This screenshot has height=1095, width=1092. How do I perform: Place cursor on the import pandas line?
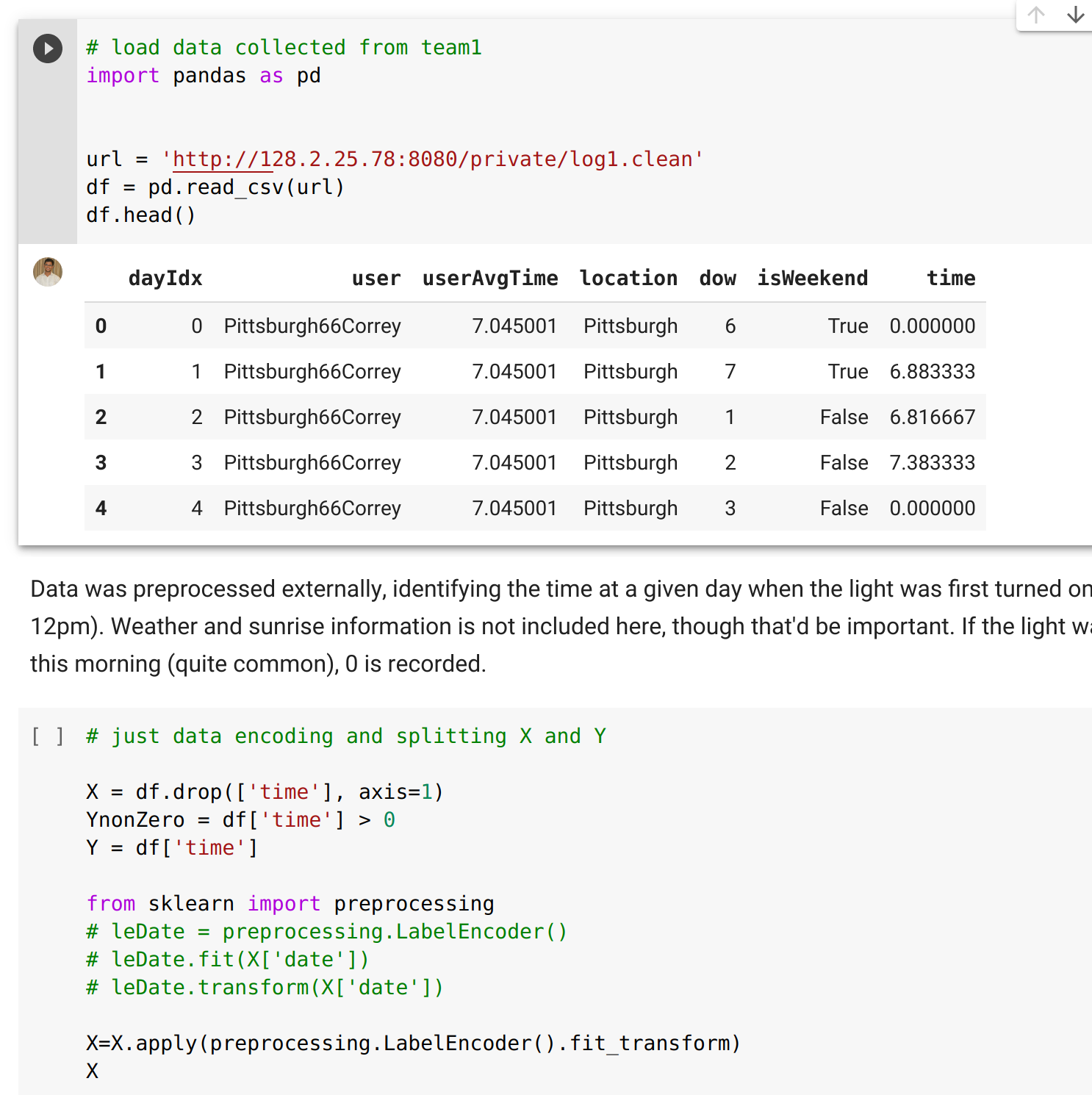click(204, 75)
